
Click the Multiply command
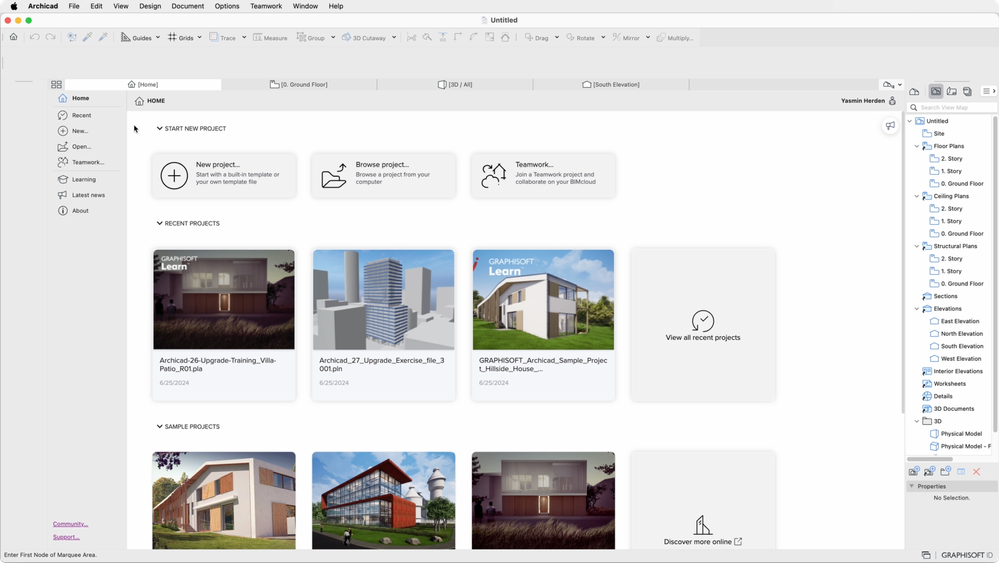tap(675, 38)
